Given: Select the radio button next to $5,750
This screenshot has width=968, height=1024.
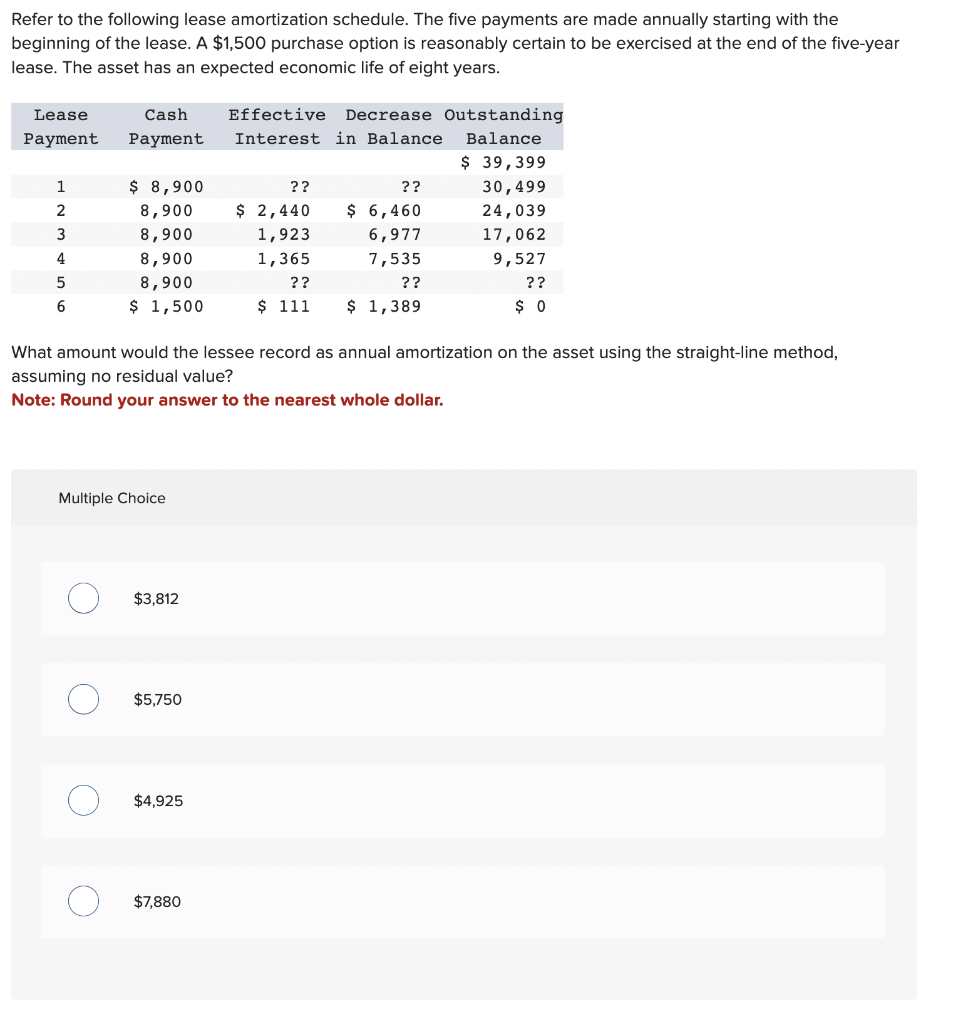Looking at the screenshot, I should [x=83, y=699].
